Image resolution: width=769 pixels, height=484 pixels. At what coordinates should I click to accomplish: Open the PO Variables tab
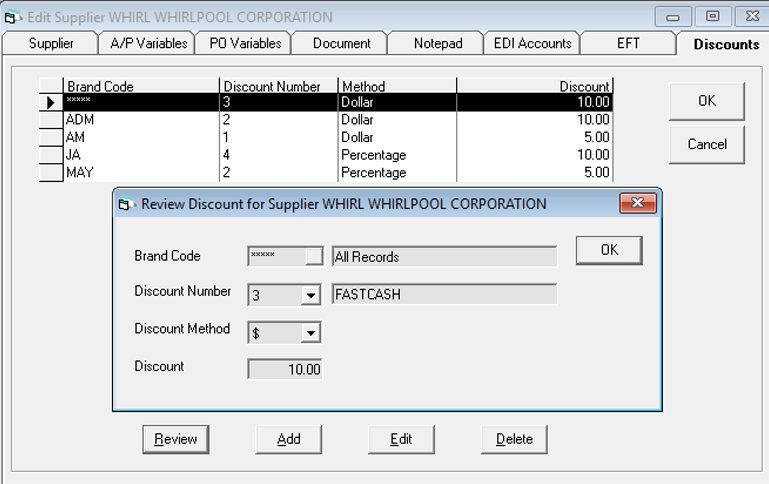click(x=245, y=43)
